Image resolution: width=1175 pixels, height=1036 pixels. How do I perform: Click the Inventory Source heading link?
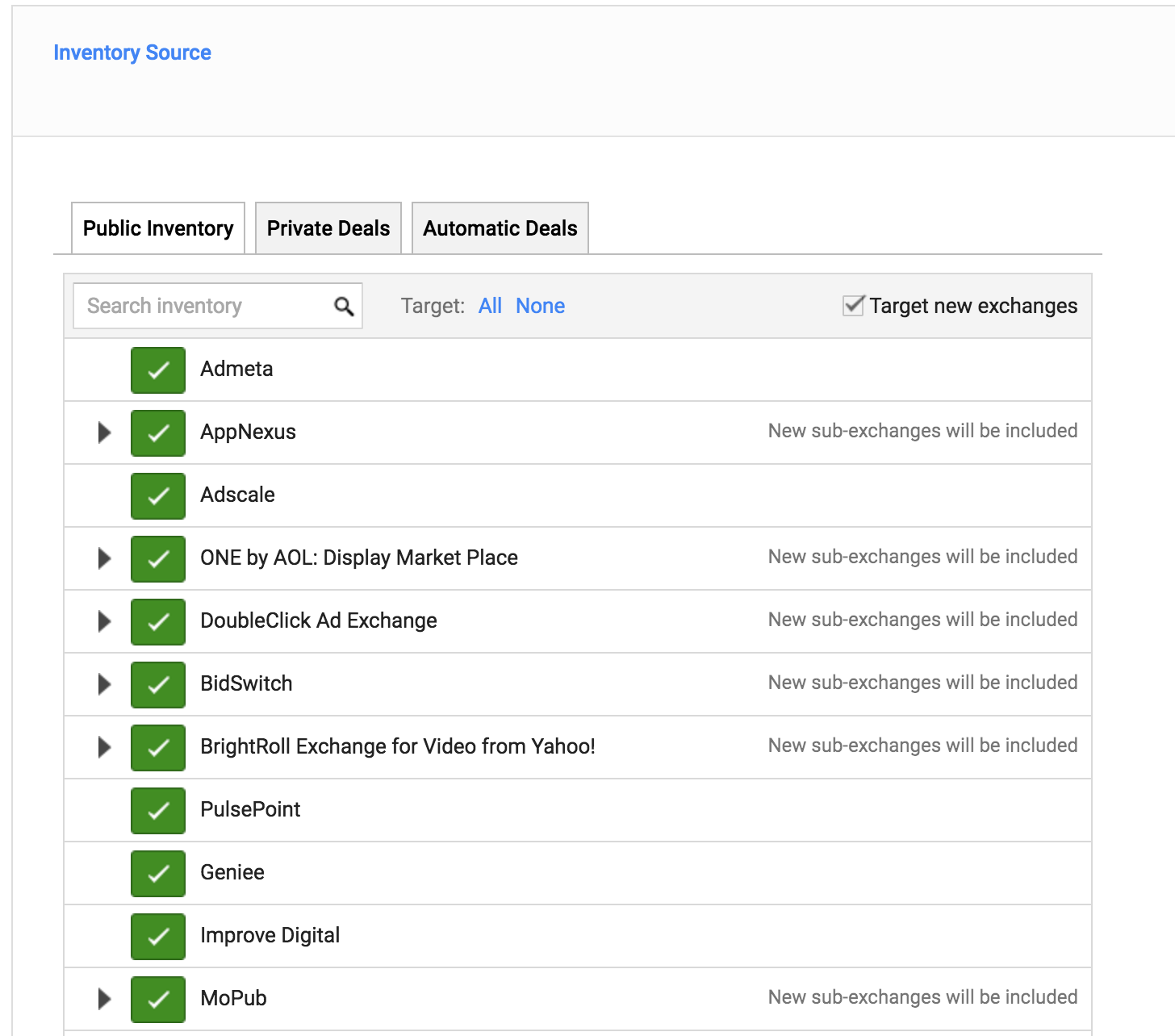coord(132,52)
